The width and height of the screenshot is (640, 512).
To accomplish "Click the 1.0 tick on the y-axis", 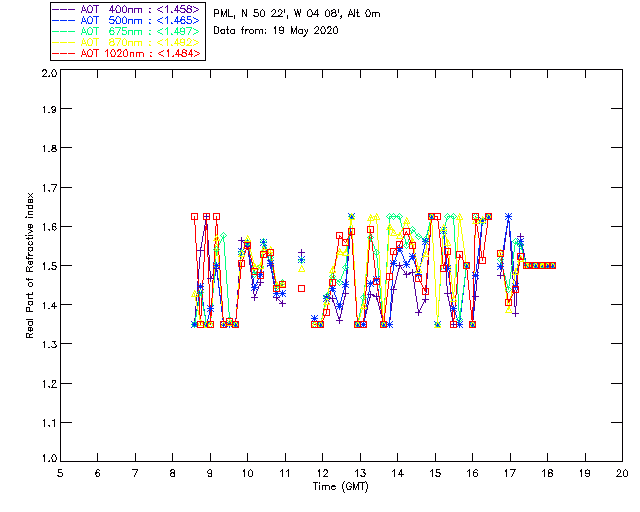I will point(47,459).
